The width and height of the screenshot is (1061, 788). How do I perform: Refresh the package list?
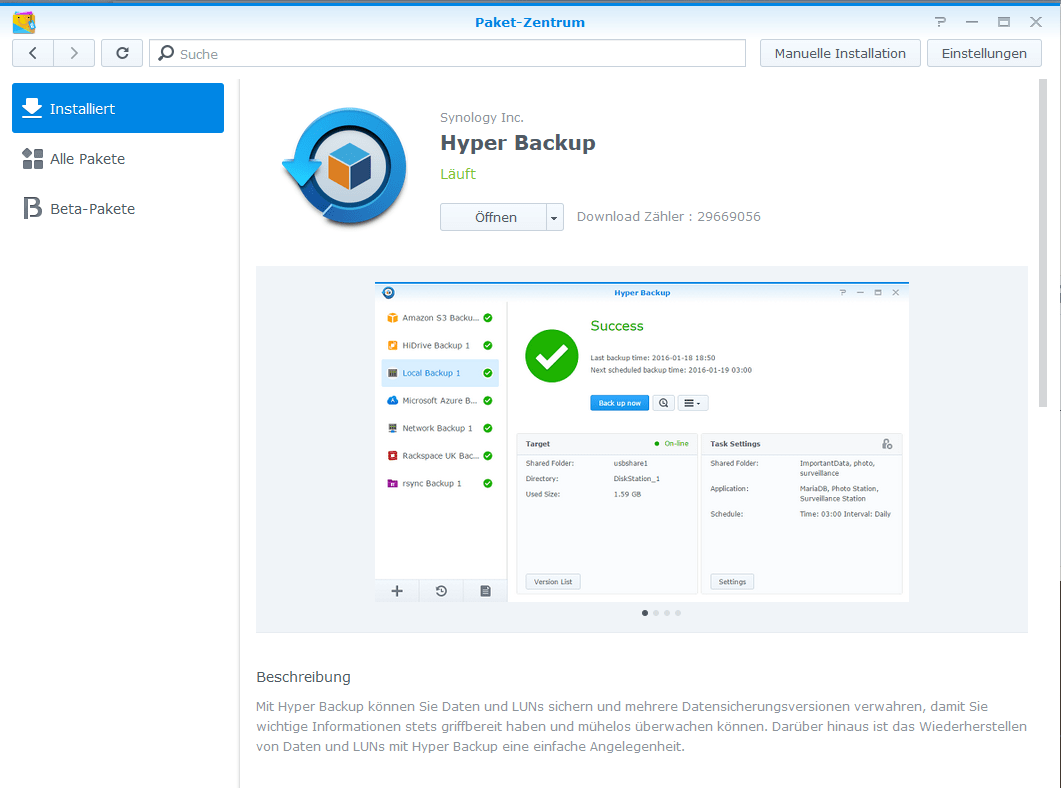point(121,52)
